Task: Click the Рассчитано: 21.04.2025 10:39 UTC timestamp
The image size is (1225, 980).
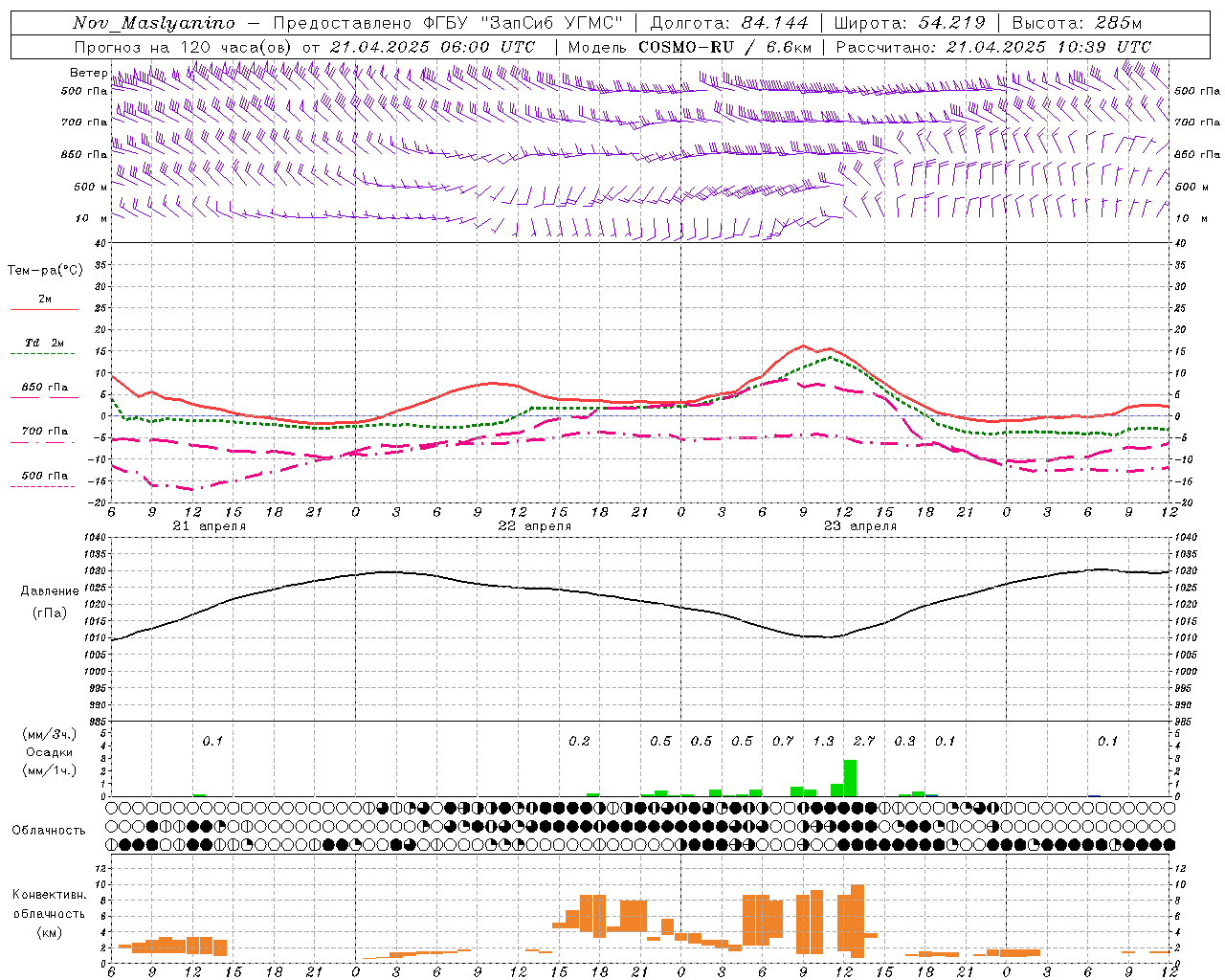Action: [993, 47]
